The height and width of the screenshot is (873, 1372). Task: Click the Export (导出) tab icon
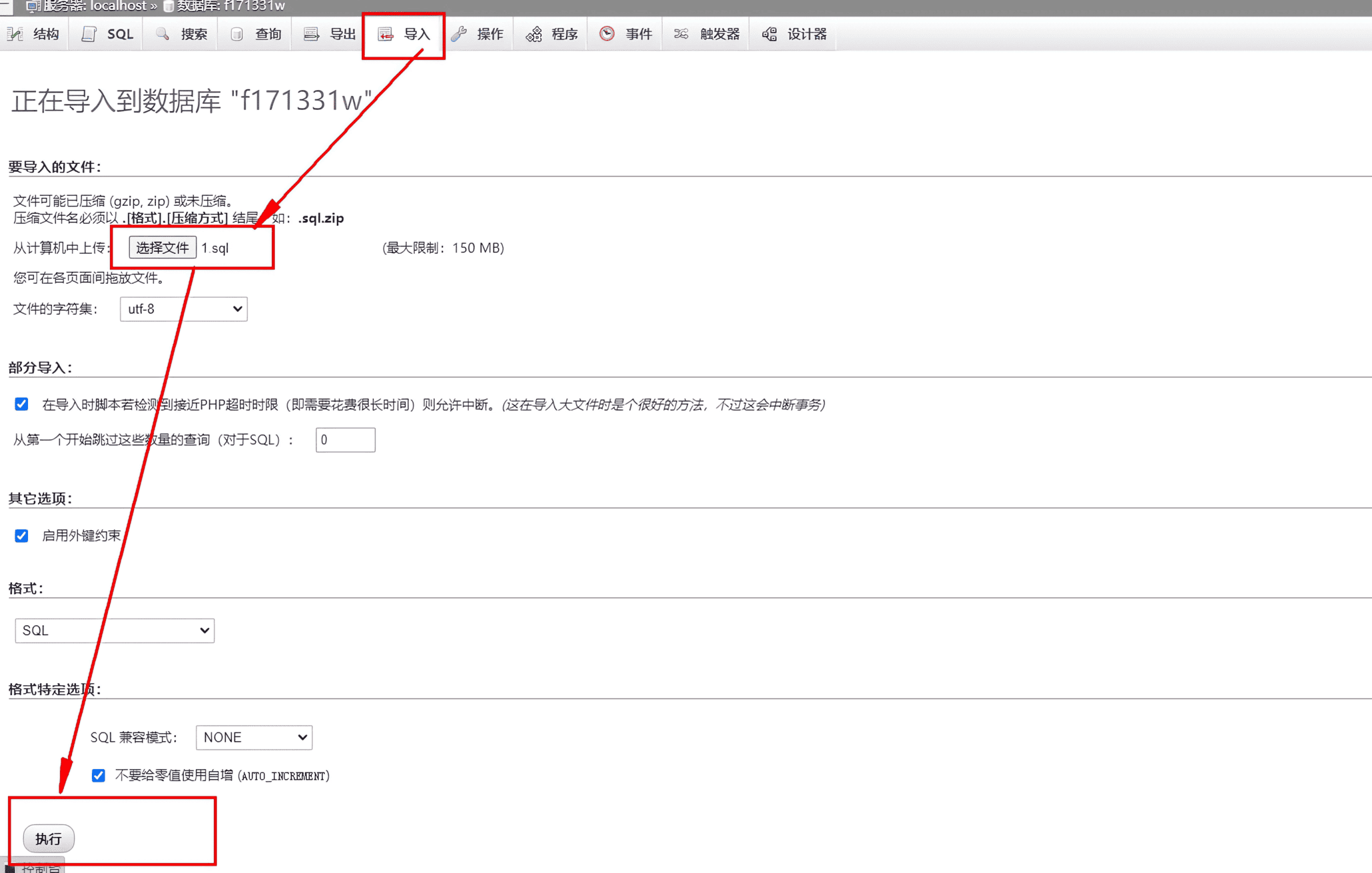(x=311, y=34)
